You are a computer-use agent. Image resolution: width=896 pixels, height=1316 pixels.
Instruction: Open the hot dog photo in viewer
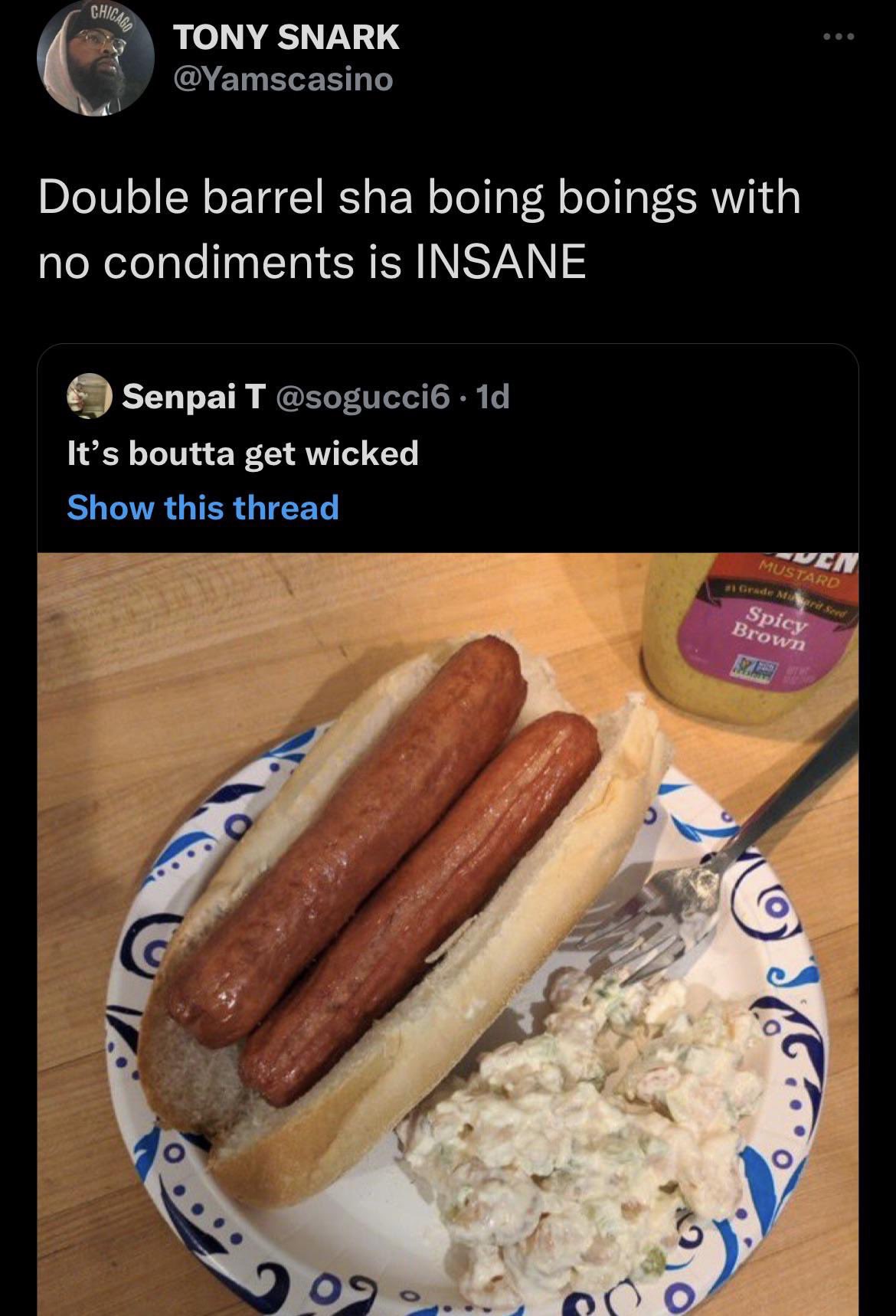448,934
